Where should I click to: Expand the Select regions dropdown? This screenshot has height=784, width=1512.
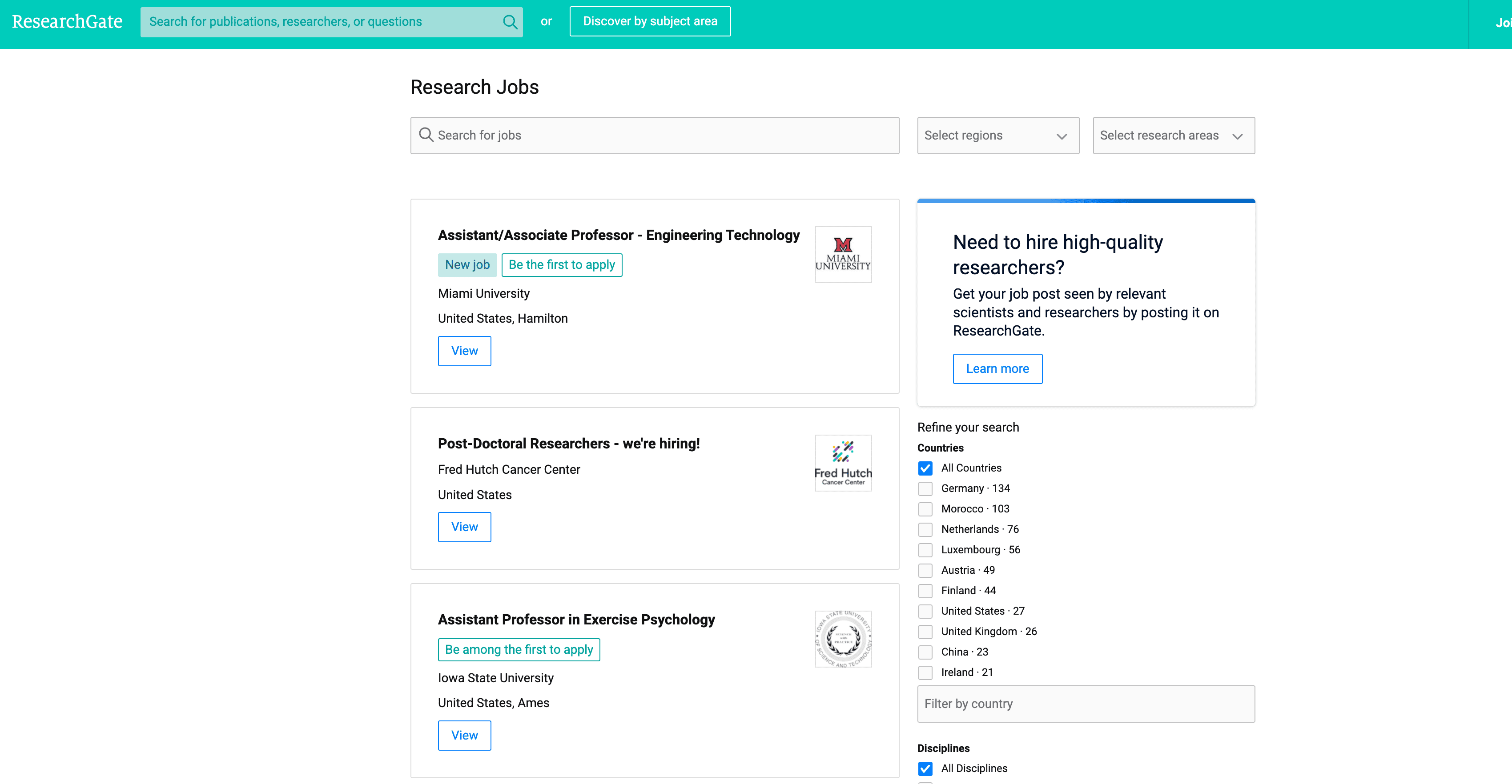pos(997,136)
